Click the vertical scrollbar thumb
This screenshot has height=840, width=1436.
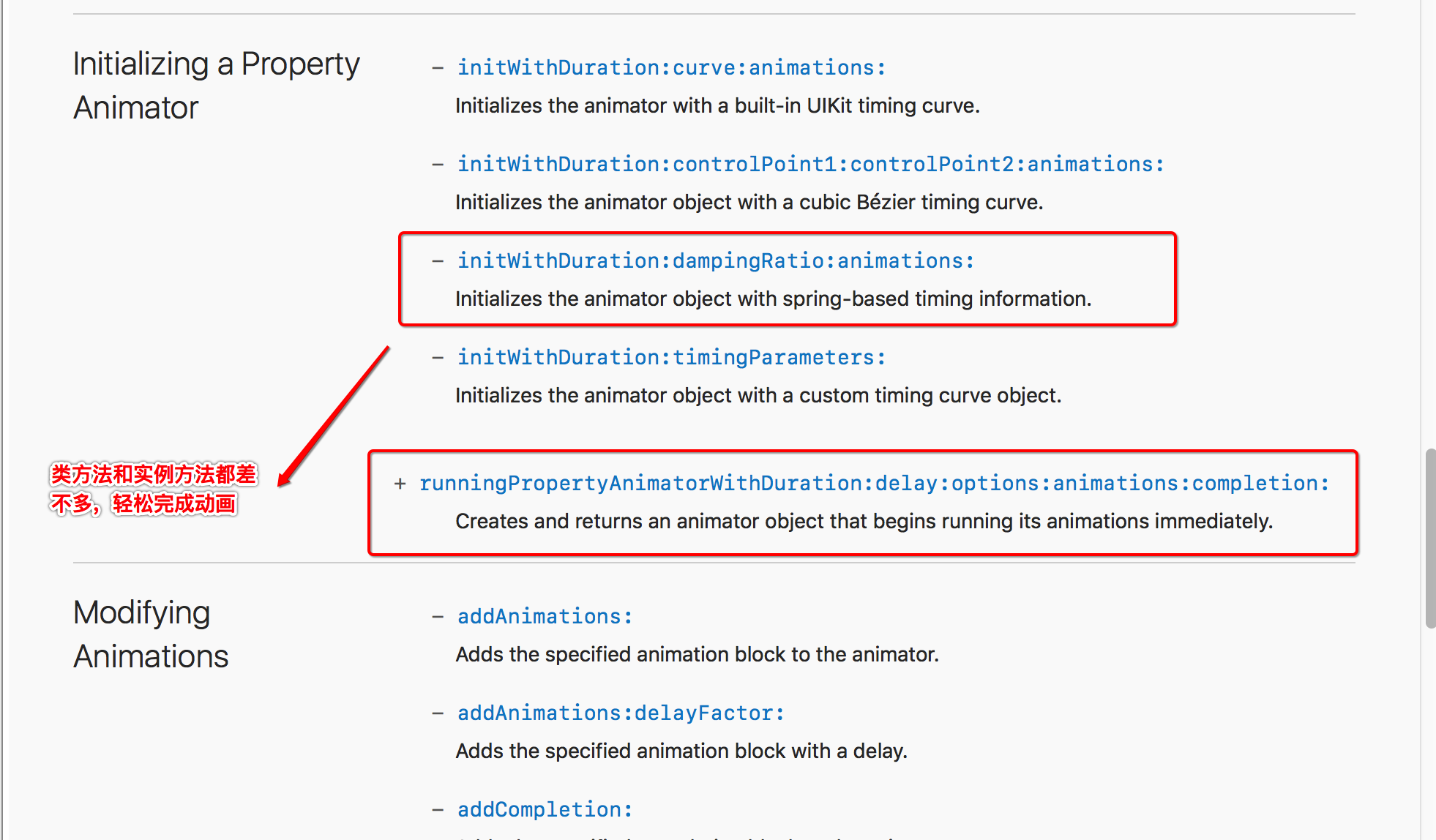(1430, 538)
